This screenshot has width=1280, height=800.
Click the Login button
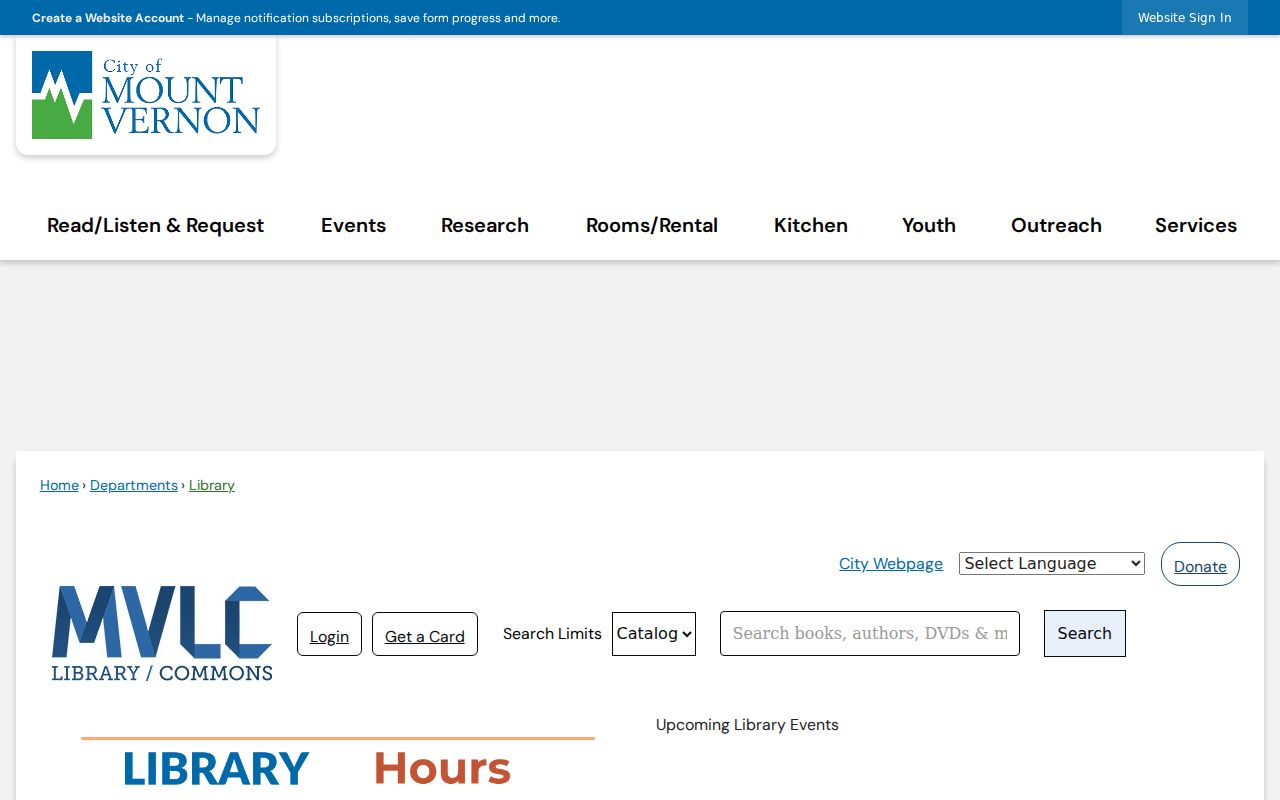pyautogui.click(x=329, y=635)
